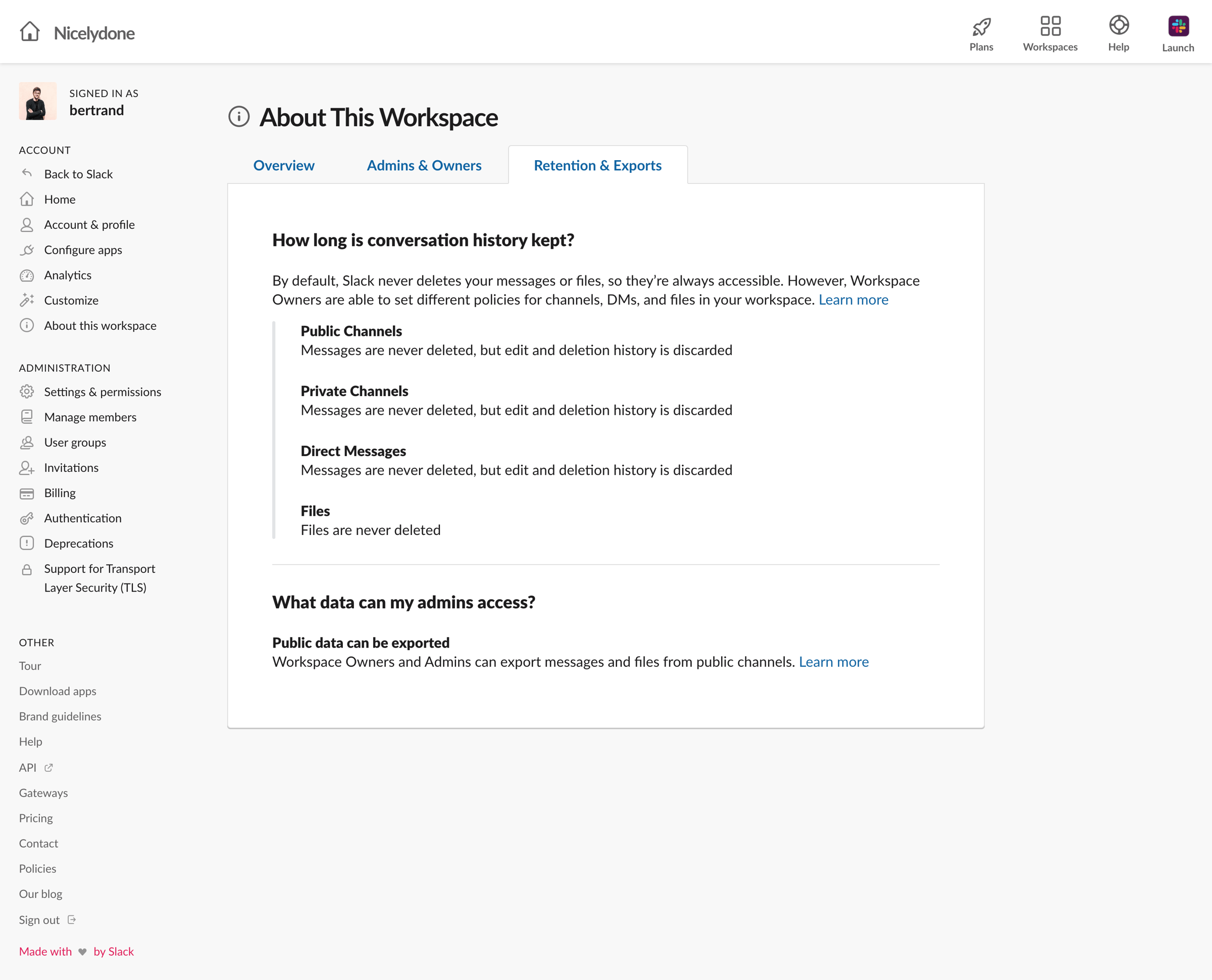Click the Billing credit card icon
Image resolution: width=1212 pixels, height=980 pixels.
tap(27, 494)
